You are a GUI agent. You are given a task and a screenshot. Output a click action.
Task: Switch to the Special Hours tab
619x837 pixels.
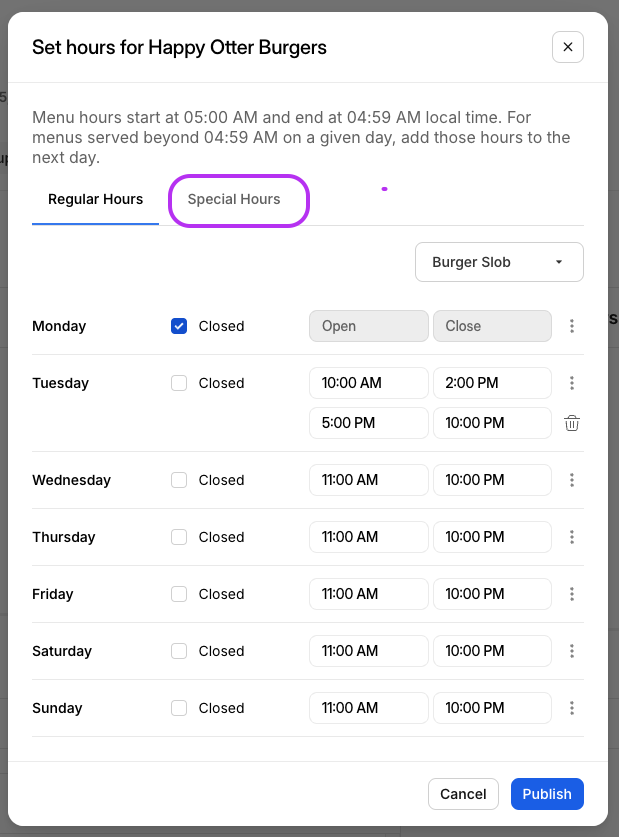click(x=234, y=199)
